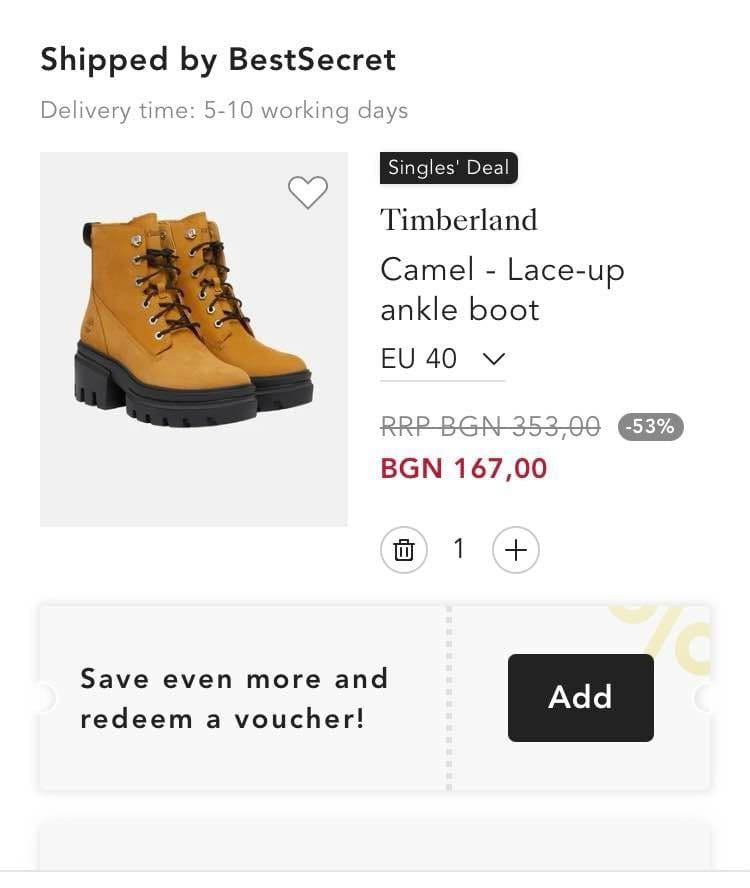Screen dimensions: 750x888
Task: Click the chevron next to EU 40
Action: tap(494, 358)
